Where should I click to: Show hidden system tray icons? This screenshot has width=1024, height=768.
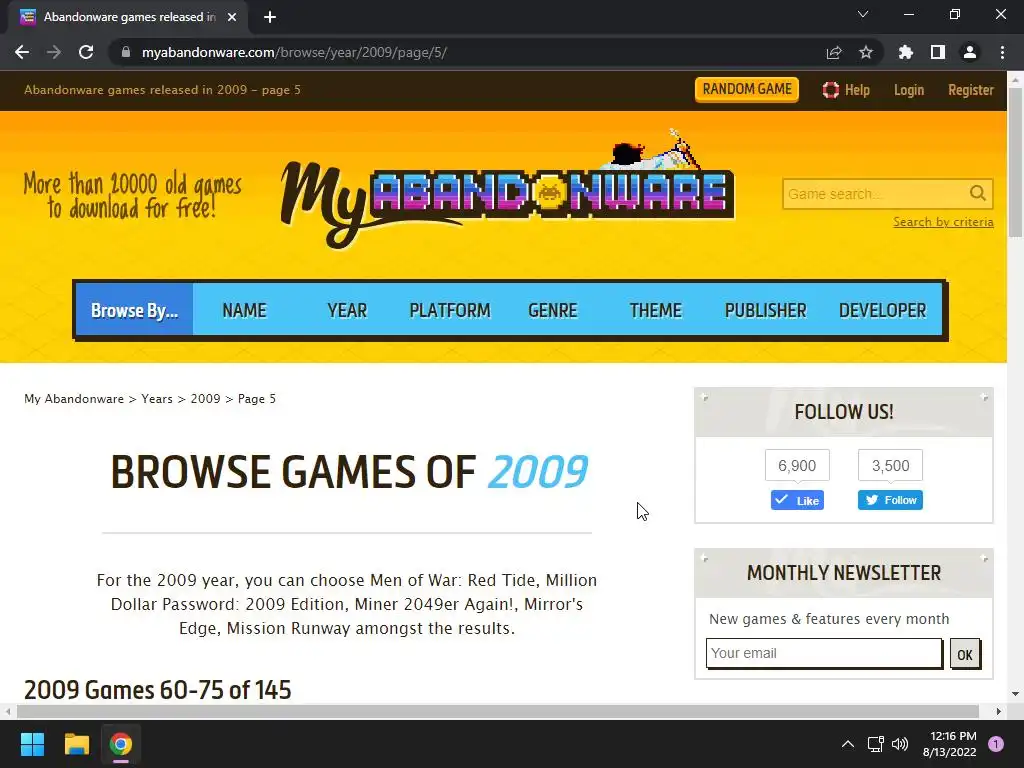click(x=848, y=744)
